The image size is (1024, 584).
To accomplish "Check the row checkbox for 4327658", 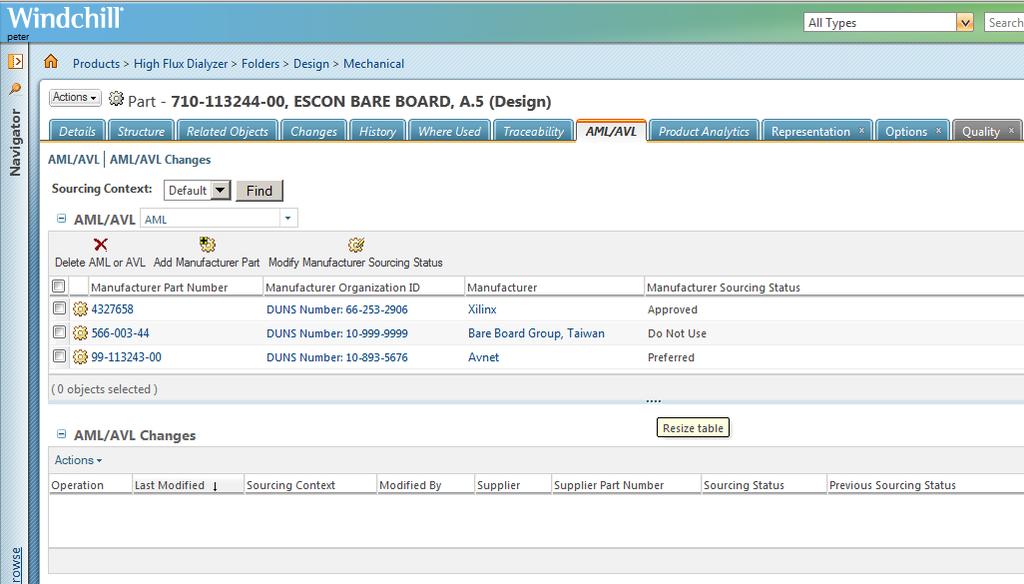I will [x=59, y=308].
